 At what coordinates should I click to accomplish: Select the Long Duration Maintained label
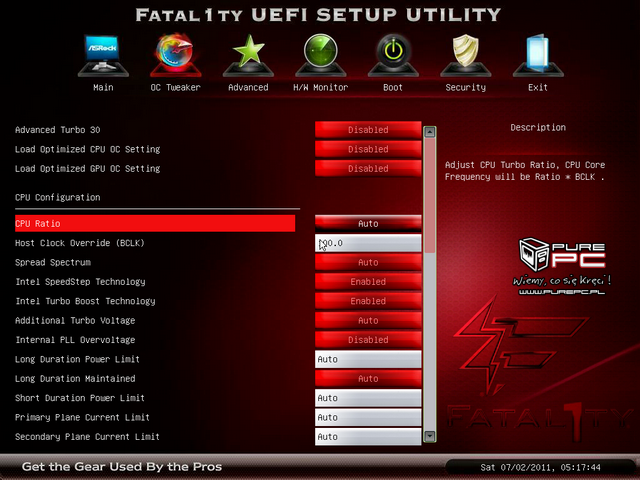(75, 379)
